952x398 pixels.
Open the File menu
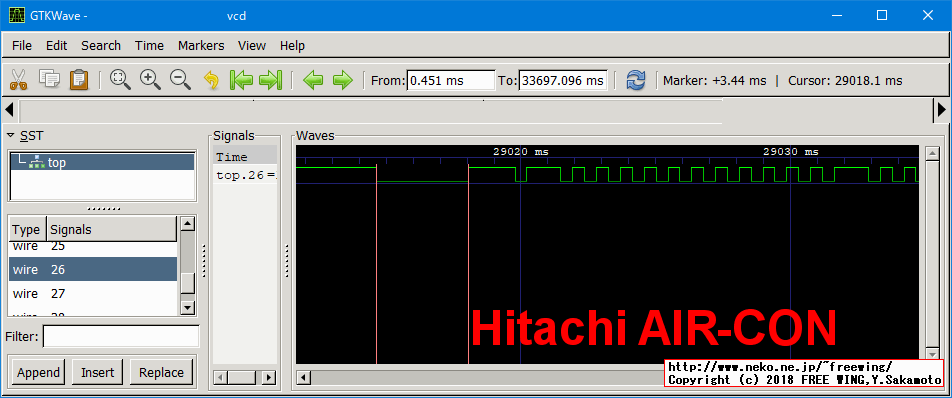22,46
